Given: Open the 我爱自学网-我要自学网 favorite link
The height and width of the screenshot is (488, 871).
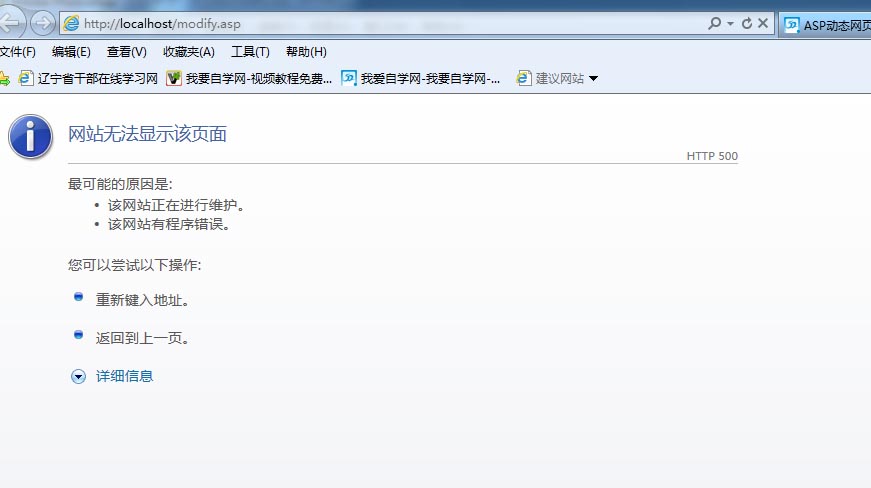Looking at the screenshot, I should (421, 79).
